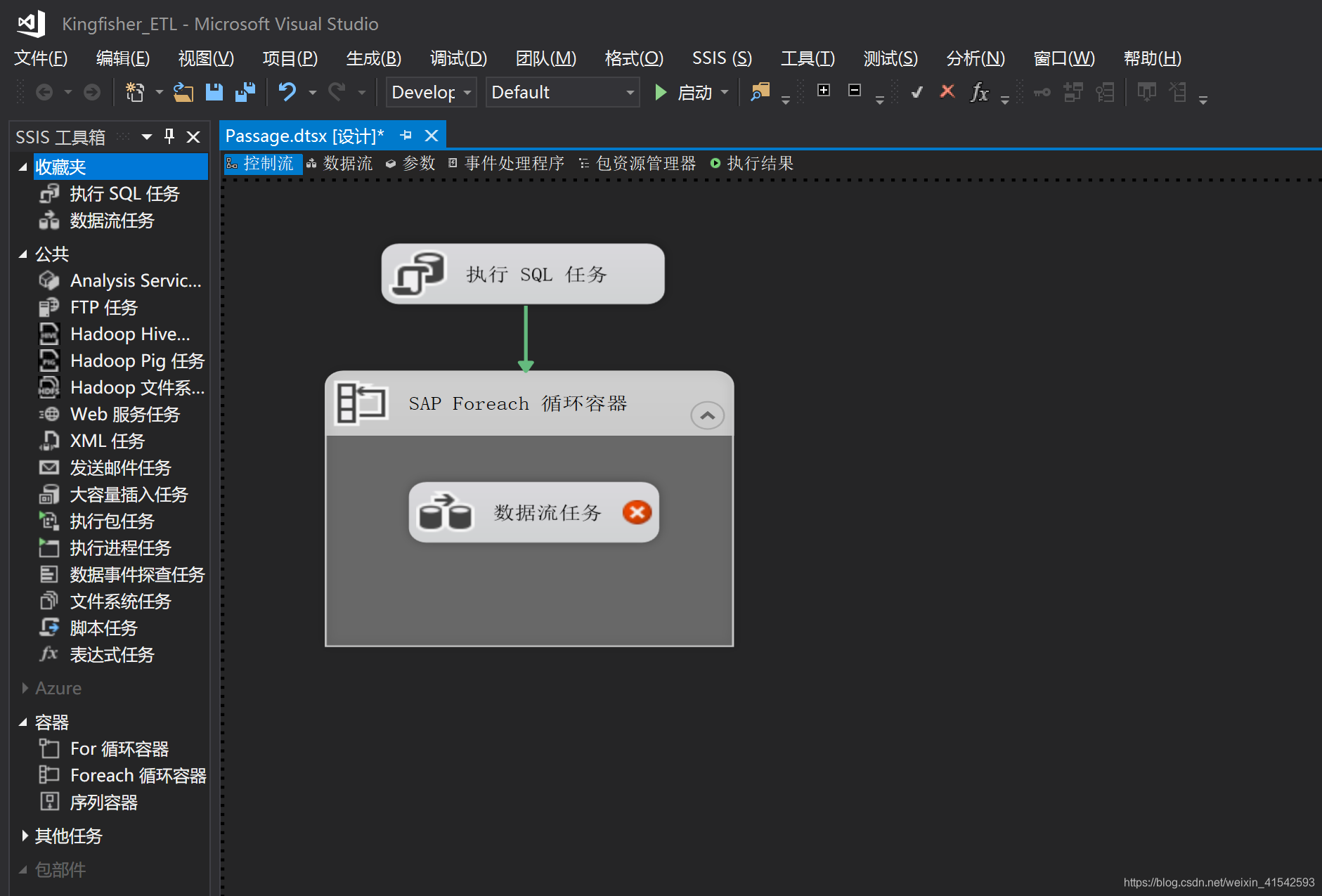1322x896 pixels.
Task: Close the SSIS toolbox panel
Action: pos(193,137)
